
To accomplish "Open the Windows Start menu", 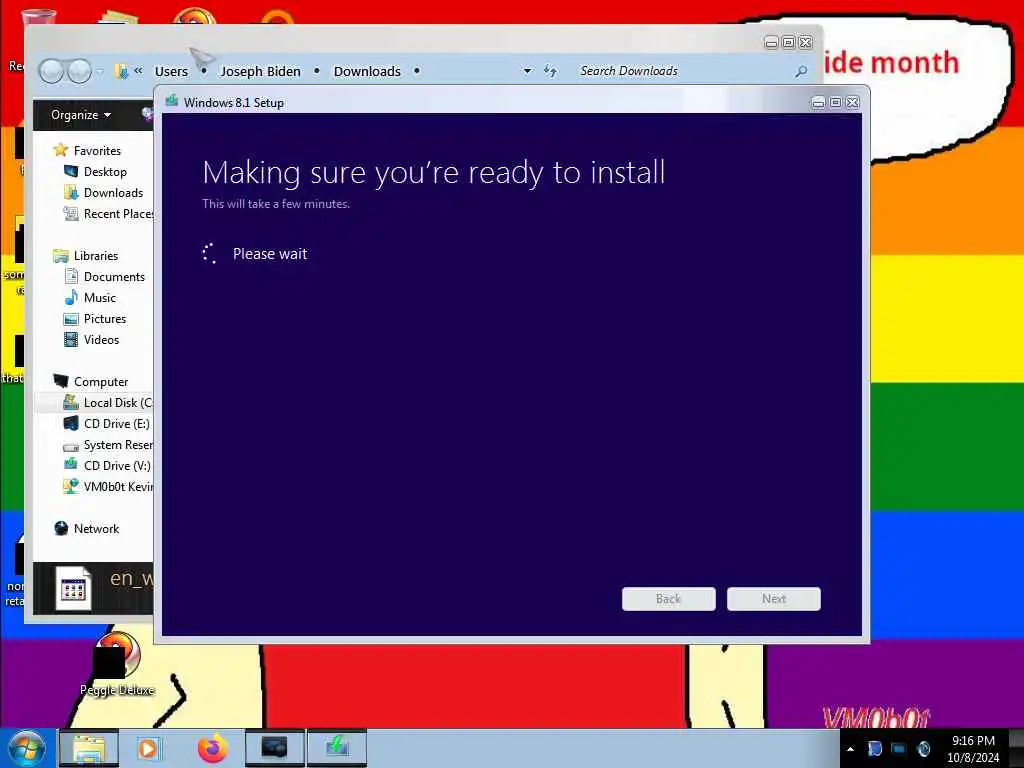I will pyautogui.click(x=26, y=748).
